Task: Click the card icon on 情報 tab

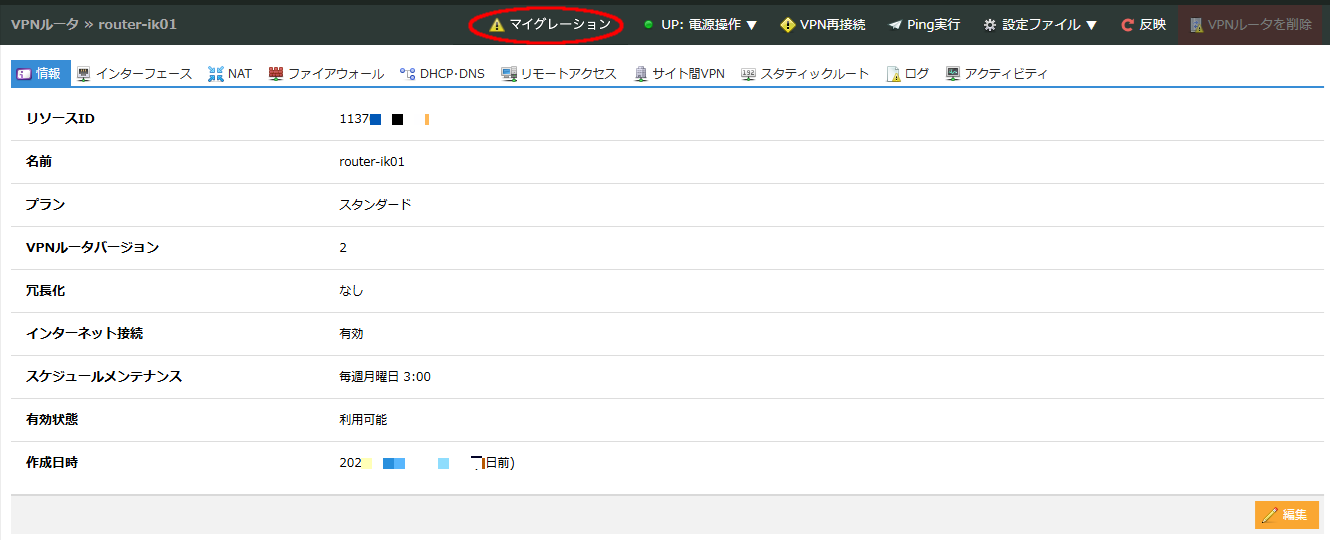Action: [x=24, y=74]
